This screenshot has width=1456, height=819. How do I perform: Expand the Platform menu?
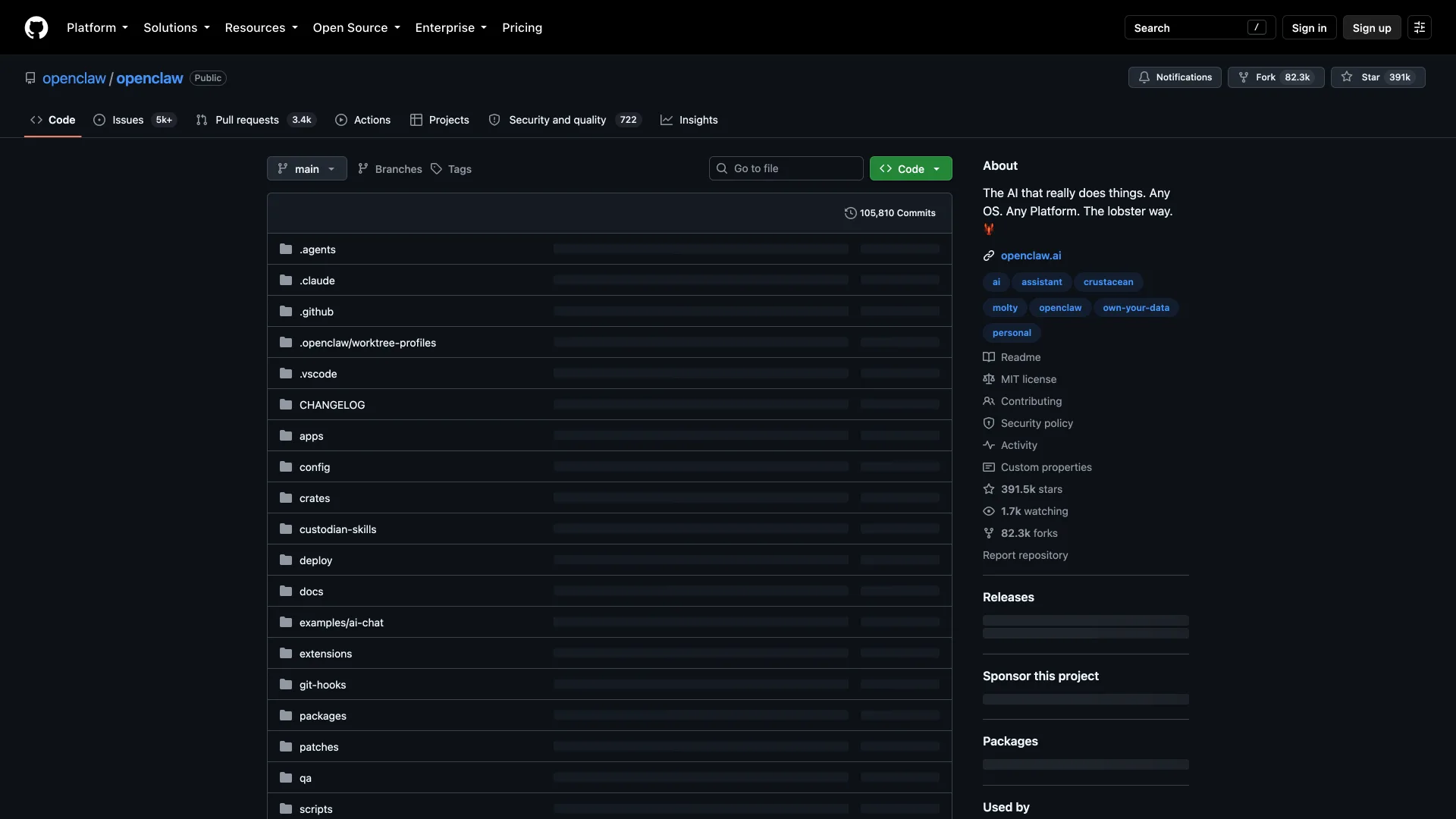pyautogui.click(x=97, y=28)
